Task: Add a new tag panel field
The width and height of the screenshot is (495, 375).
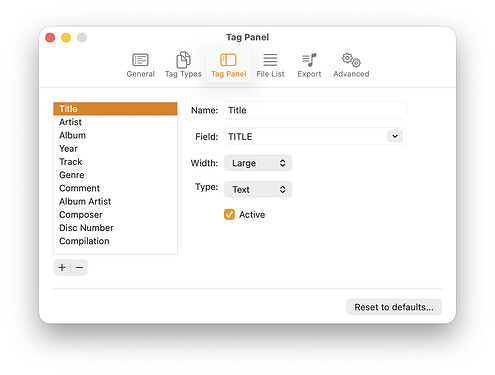Action: tap(62, 267)
